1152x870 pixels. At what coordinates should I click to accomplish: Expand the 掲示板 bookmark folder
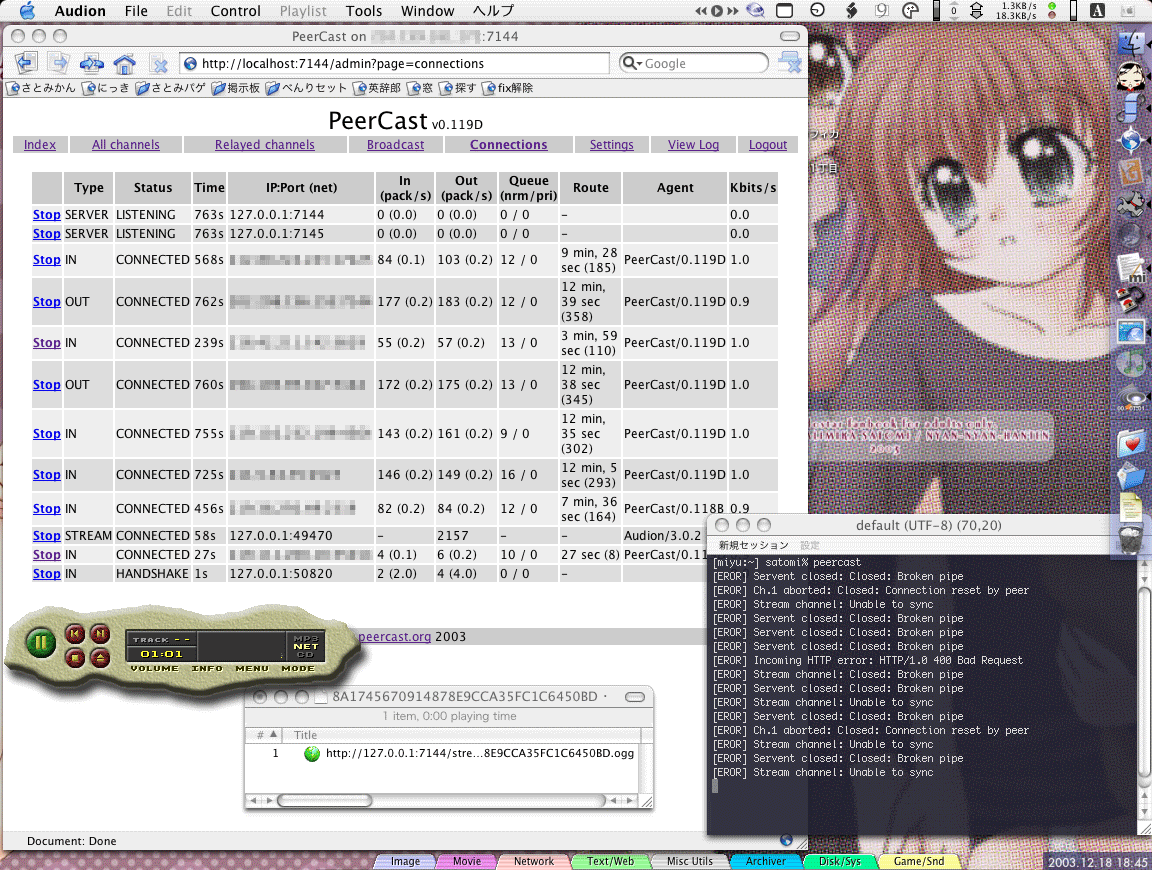pyautogui.click(x=236, y=88)
